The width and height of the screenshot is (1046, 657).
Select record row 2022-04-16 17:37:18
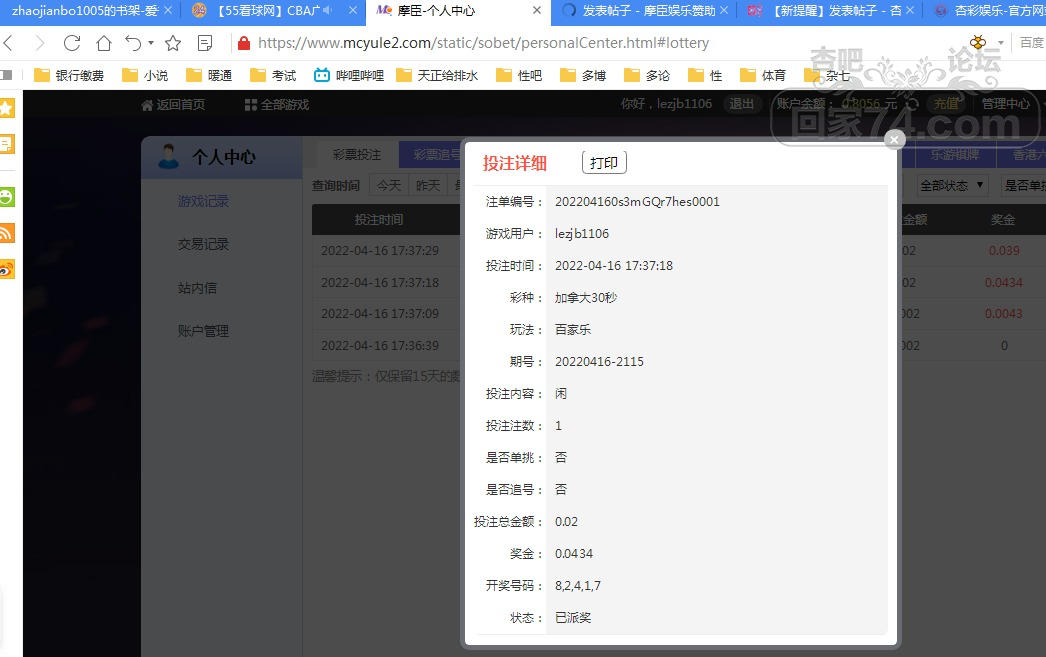coord(380,283)
